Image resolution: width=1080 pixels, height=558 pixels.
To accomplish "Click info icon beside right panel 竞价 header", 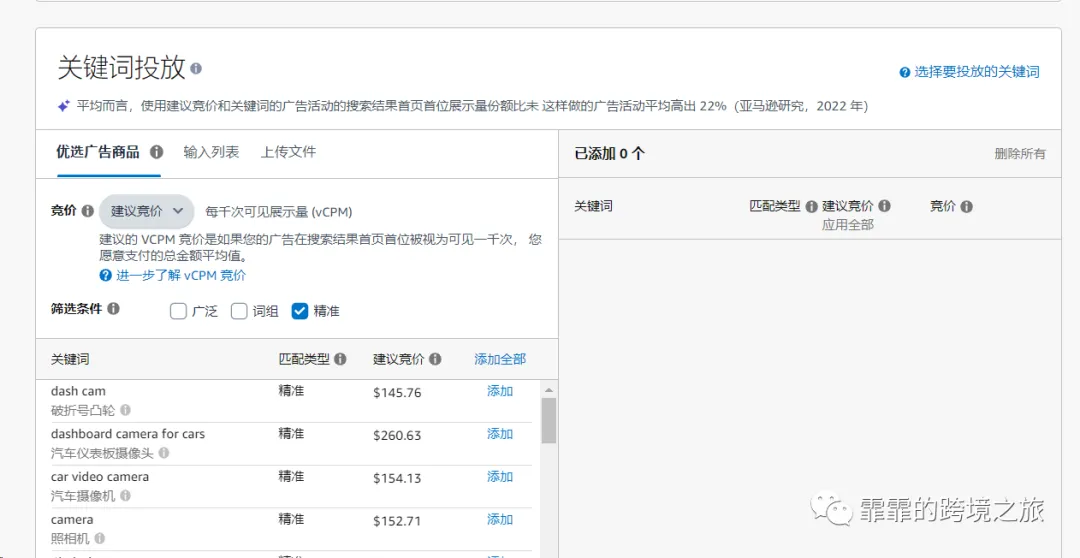I will pos(966,206).
